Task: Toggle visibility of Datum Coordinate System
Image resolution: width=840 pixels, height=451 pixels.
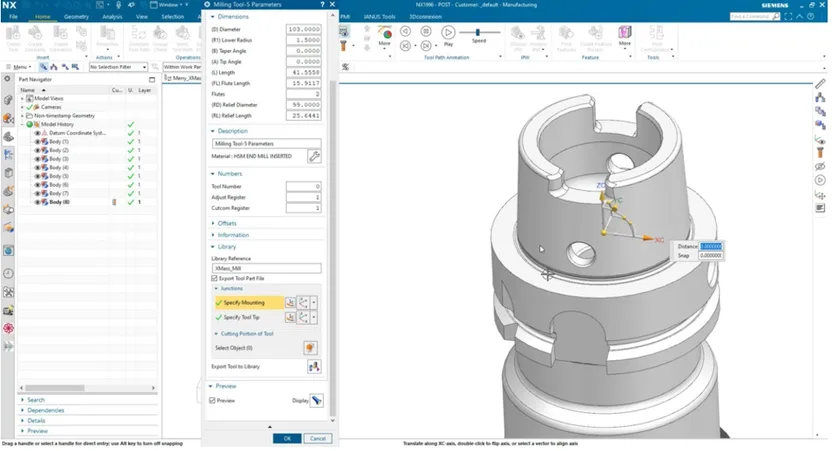Action: [38, 133]
